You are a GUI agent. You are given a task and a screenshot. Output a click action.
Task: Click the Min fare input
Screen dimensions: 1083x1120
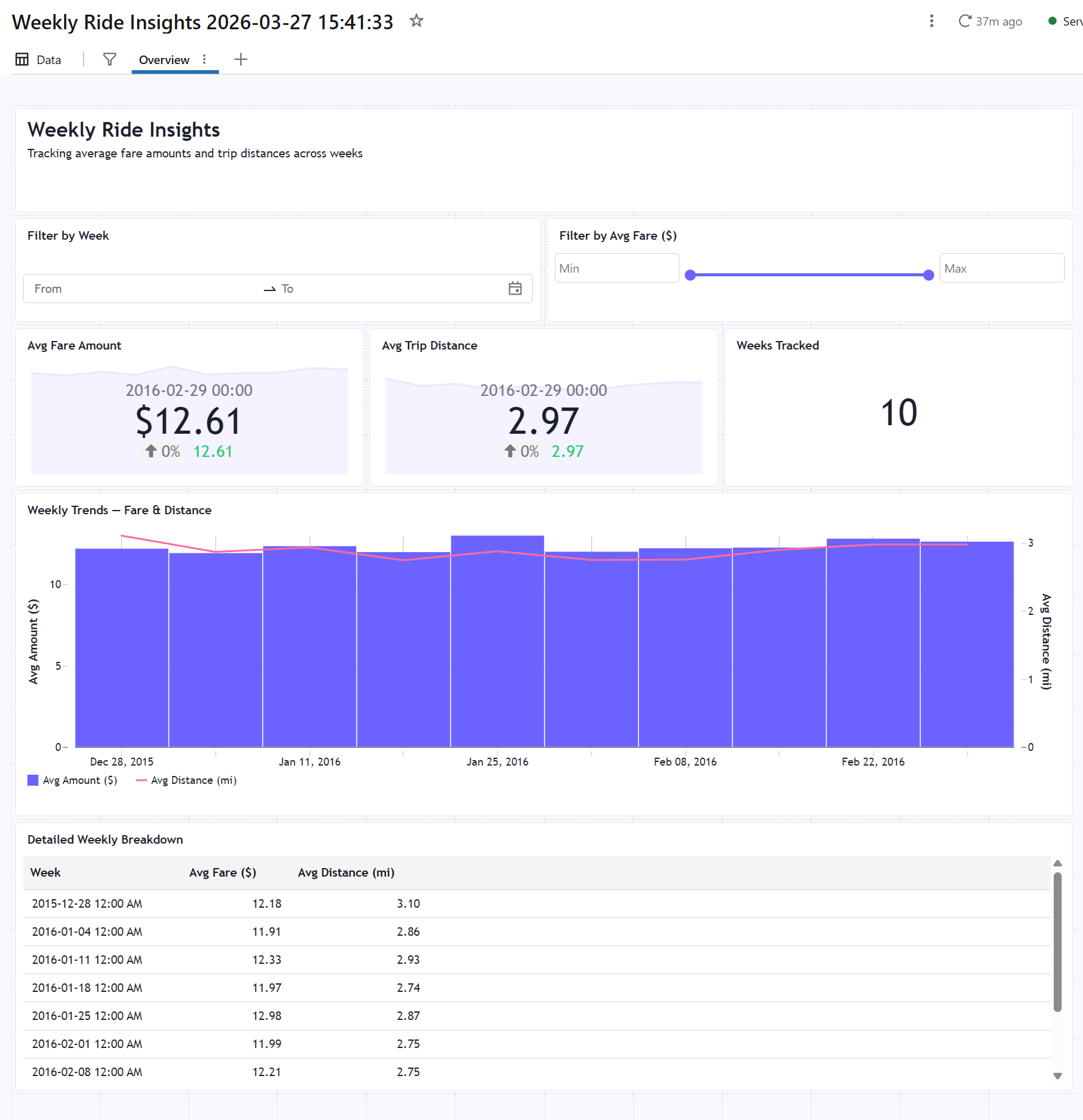(617, 268)
